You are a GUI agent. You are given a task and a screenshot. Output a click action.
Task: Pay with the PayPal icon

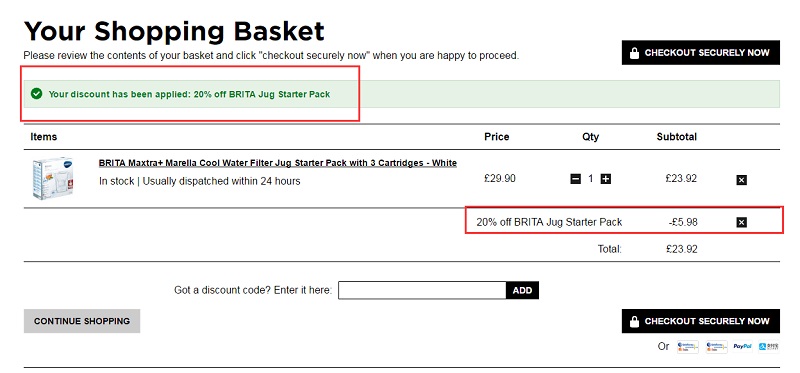[742, 346]
